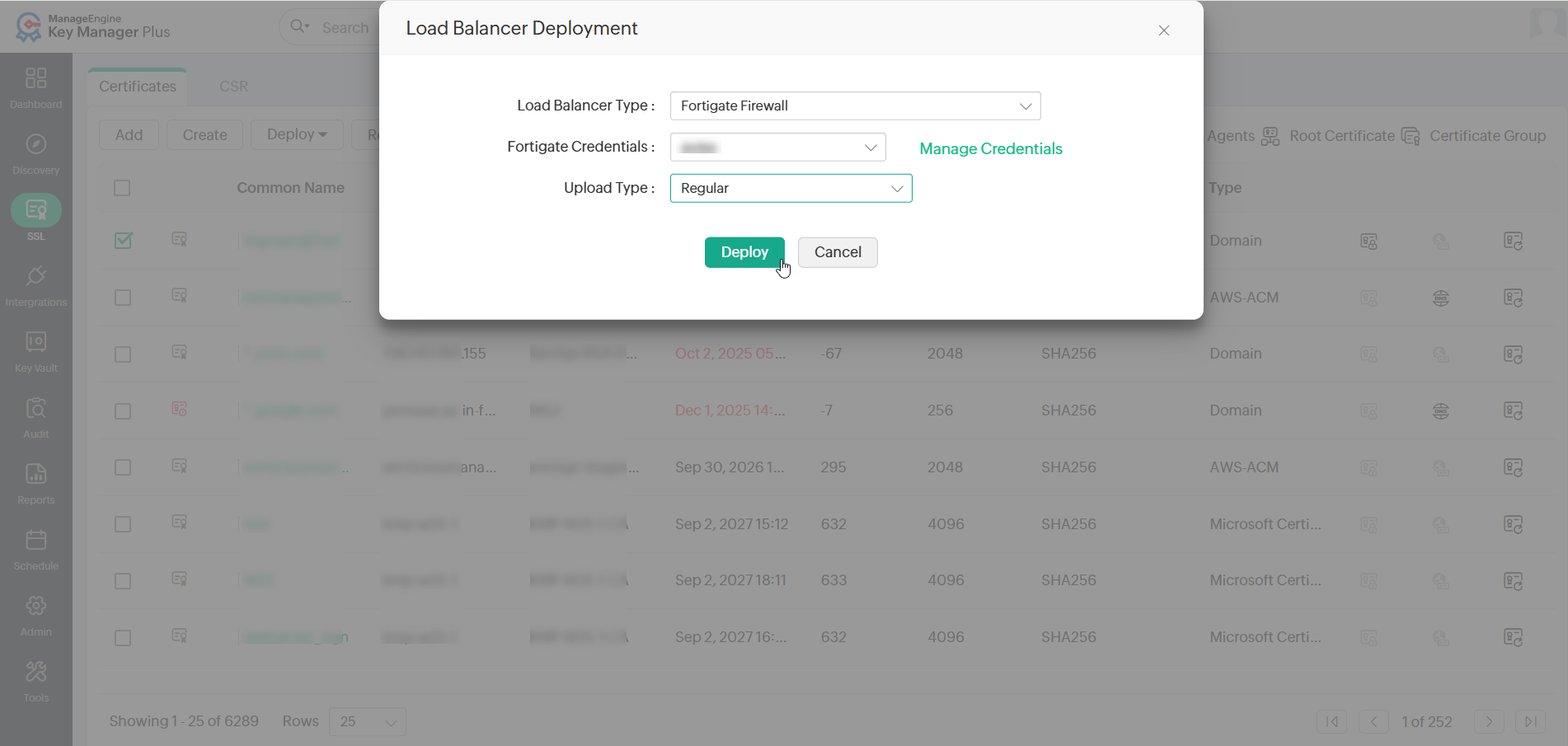Click the green Deploy button

tap(744, 252)
